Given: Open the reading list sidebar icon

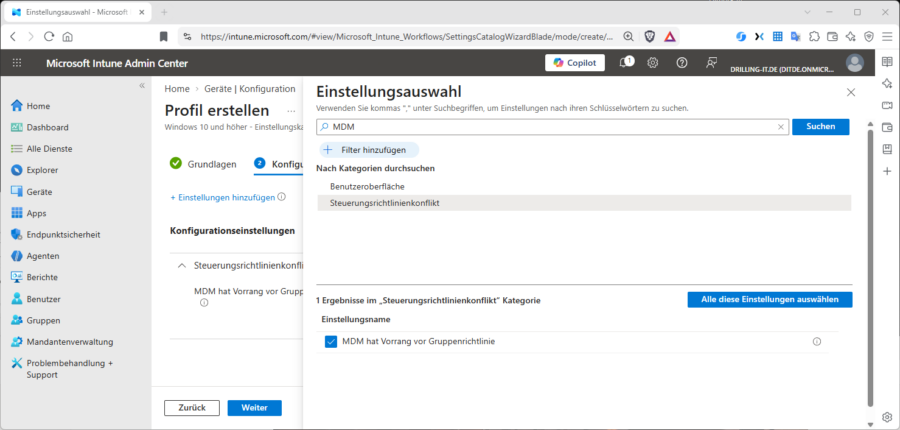Looking at the screenshot, I should point(887,62).
